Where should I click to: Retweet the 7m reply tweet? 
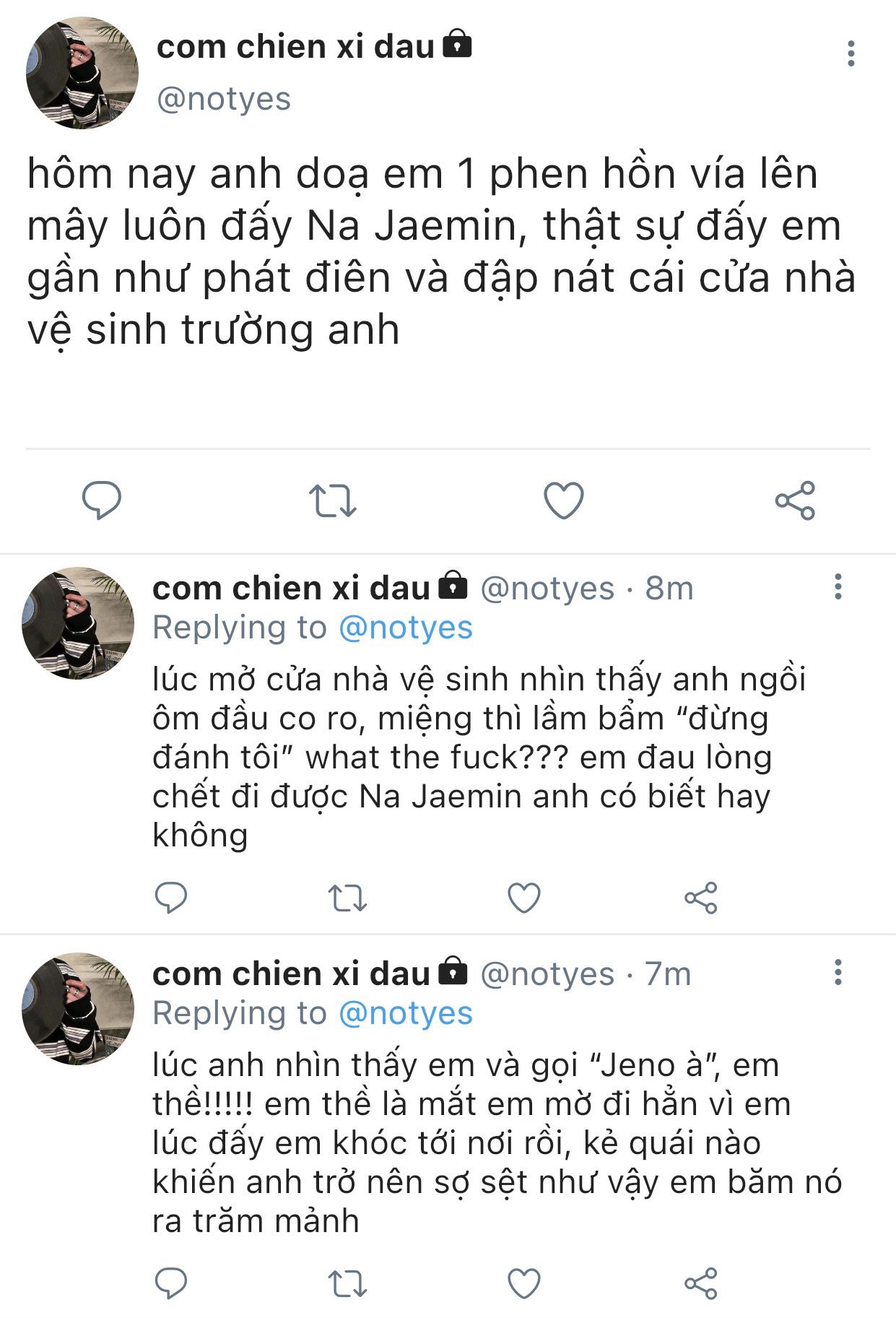(x=348, y=1283)
